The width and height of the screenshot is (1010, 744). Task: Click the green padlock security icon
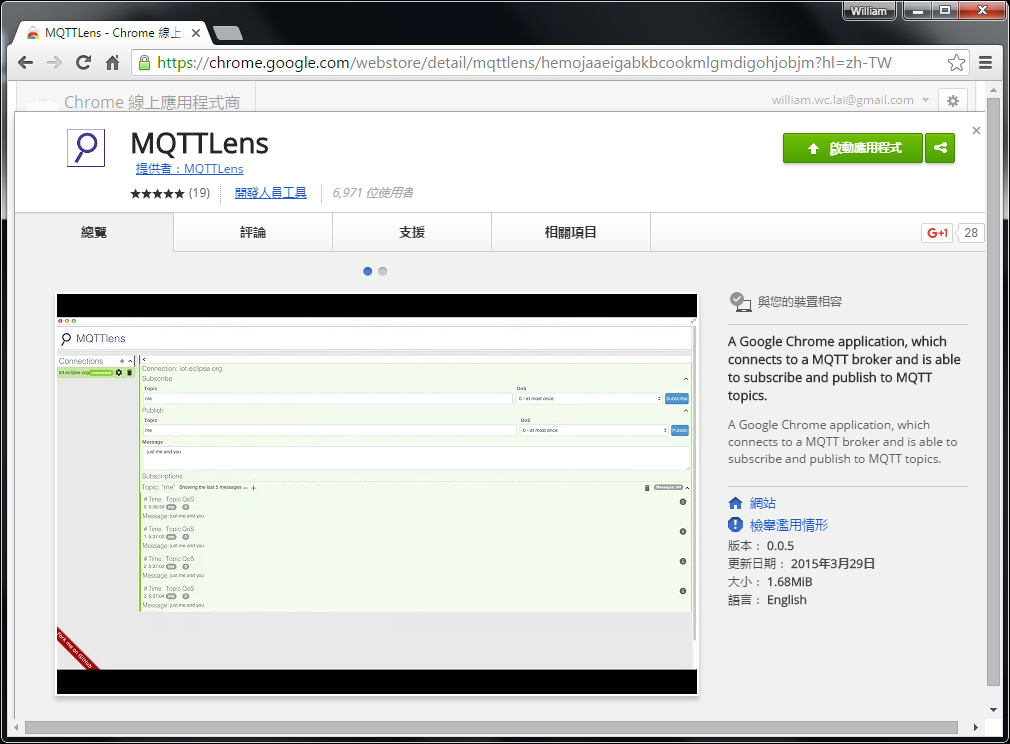(144, 62)
